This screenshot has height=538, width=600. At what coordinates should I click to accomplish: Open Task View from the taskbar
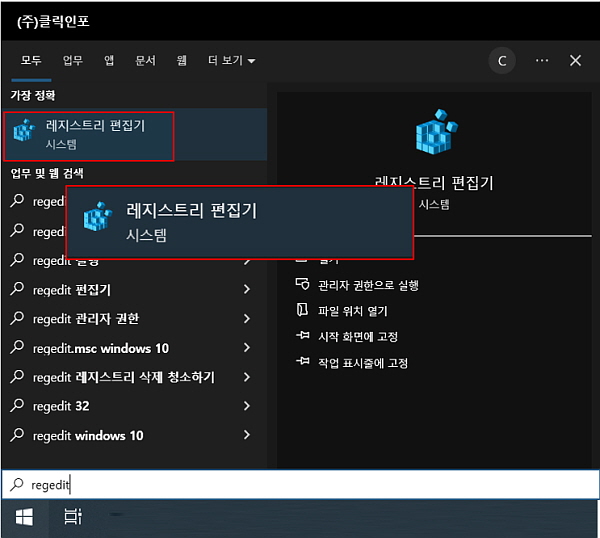(x=73, y=517)
